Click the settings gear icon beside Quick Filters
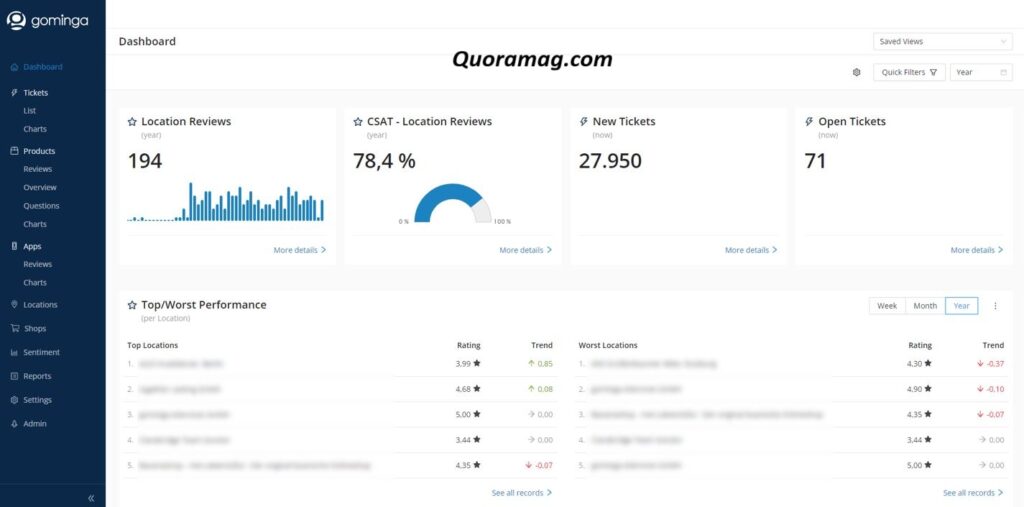 (856, 72)
